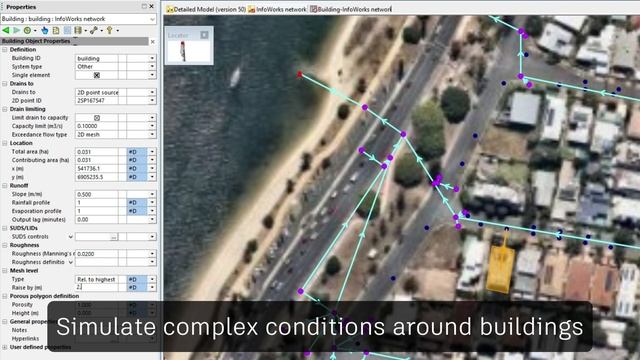The image size is (640, 360).
Task: Open the Drains to dropdown arrow
Action: [152, 92]
